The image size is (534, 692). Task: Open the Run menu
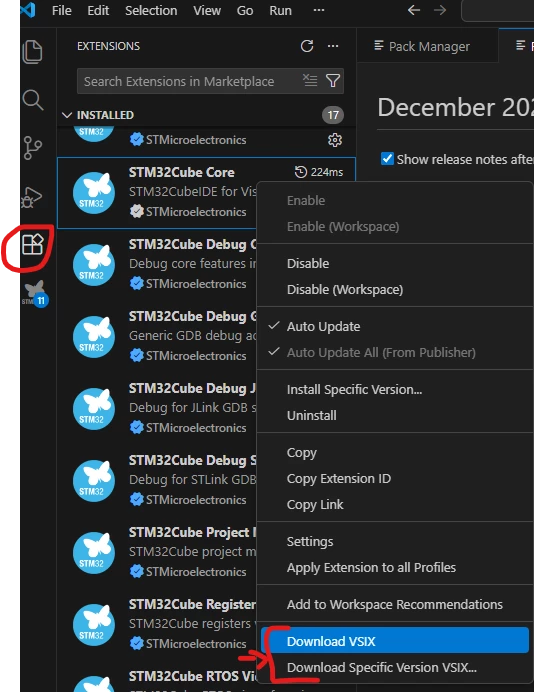click(x=280, y=10)
